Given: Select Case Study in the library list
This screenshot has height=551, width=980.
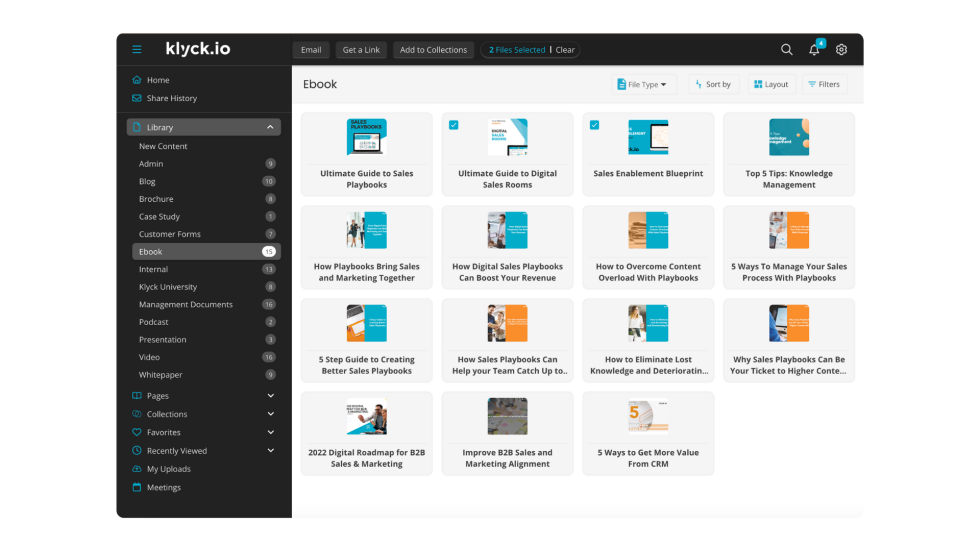Looking at the screenshot, I should pyautogui.click(x=159, y=217).
